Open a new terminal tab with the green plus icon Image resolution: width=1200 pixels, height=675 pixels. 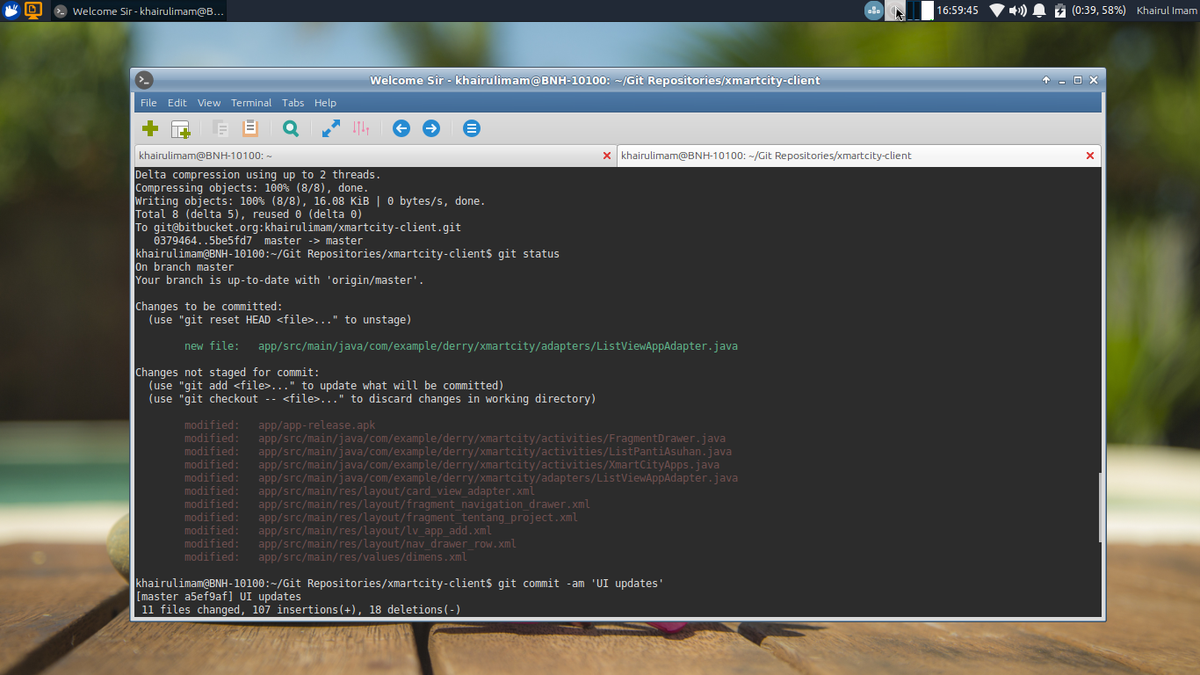point(150,128)
